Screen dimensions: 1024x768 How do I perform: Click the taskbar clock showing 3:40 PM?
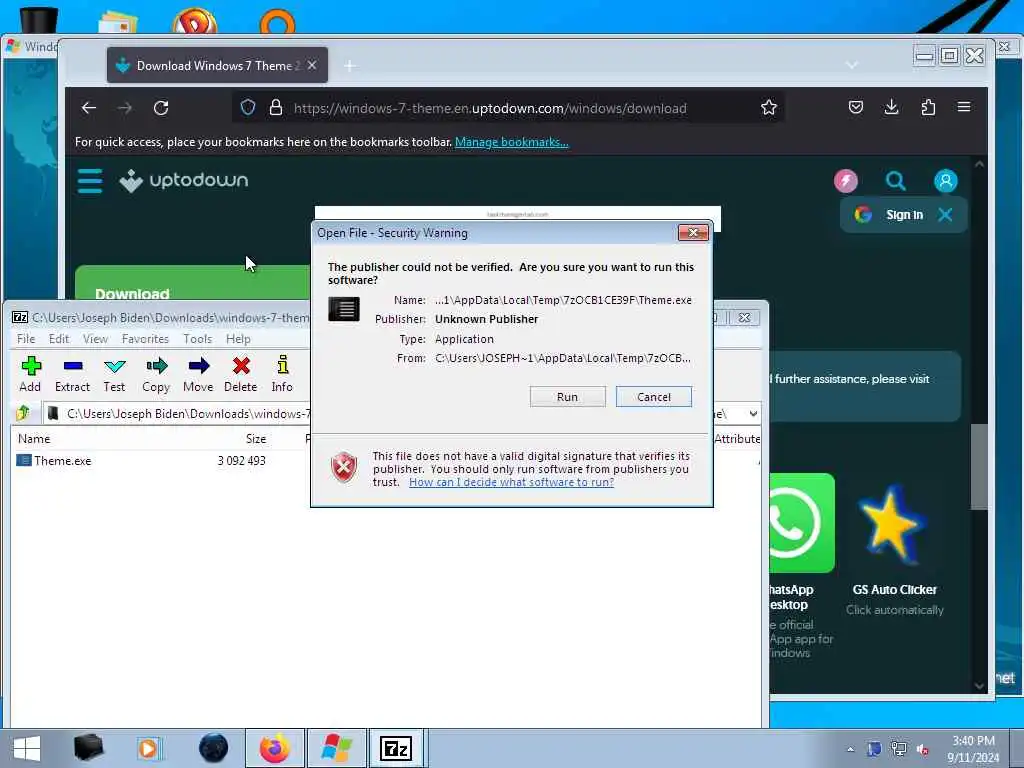[x=973, y=748]
